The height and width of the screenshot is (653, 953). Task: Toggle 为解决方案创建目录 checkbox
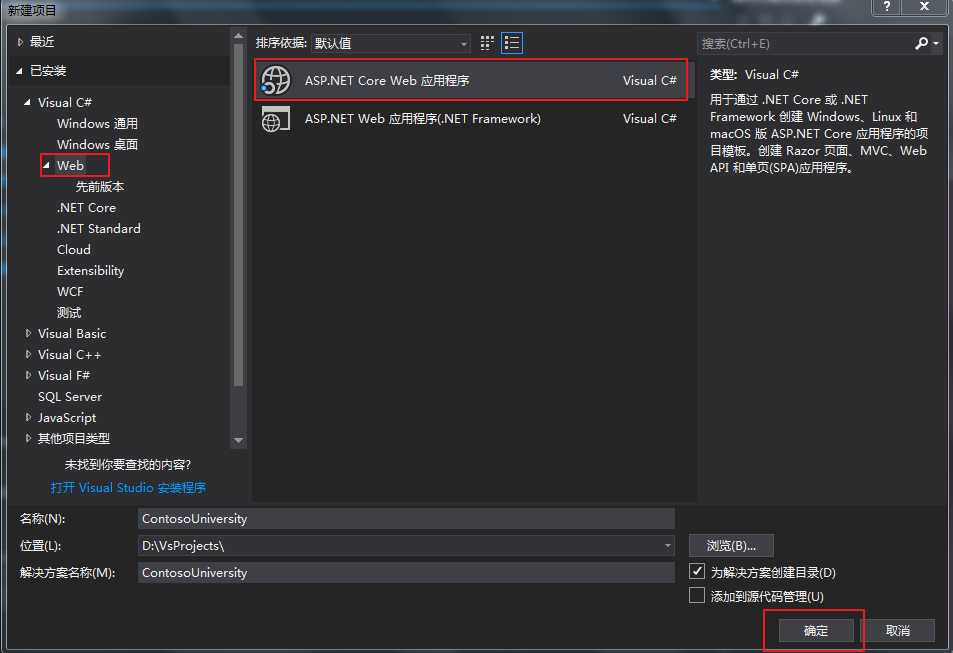pyautogui.click(x=697, y=572)
